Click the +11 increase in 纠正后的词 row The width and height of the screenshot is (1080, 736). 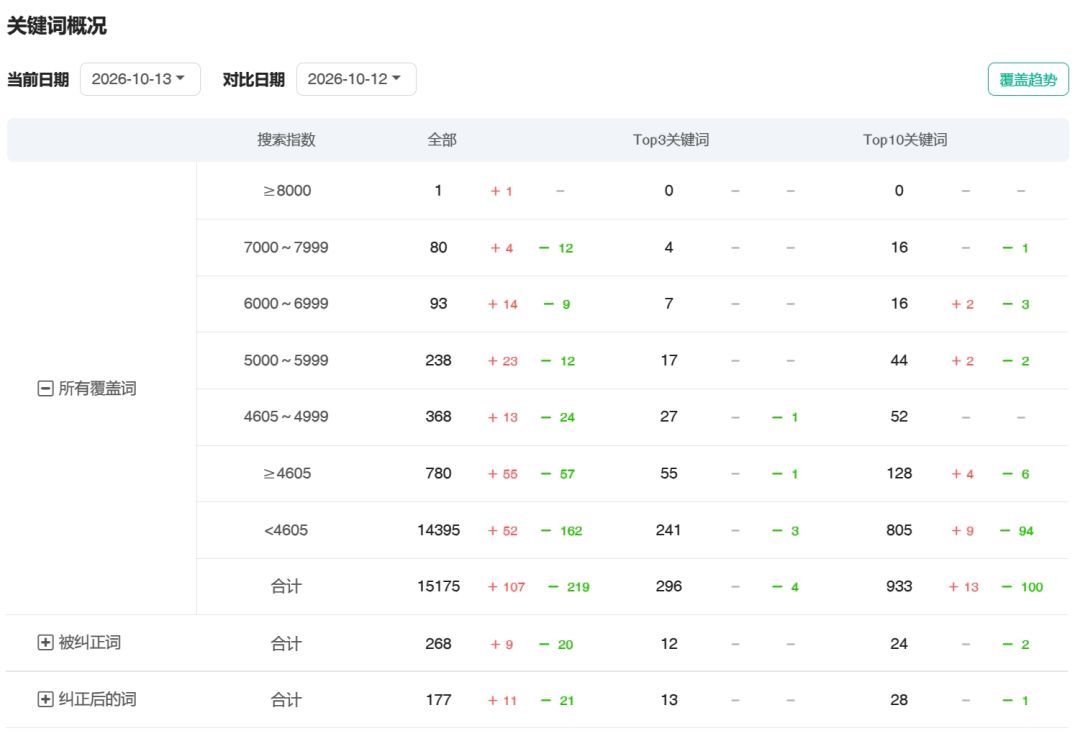point(502,701)
